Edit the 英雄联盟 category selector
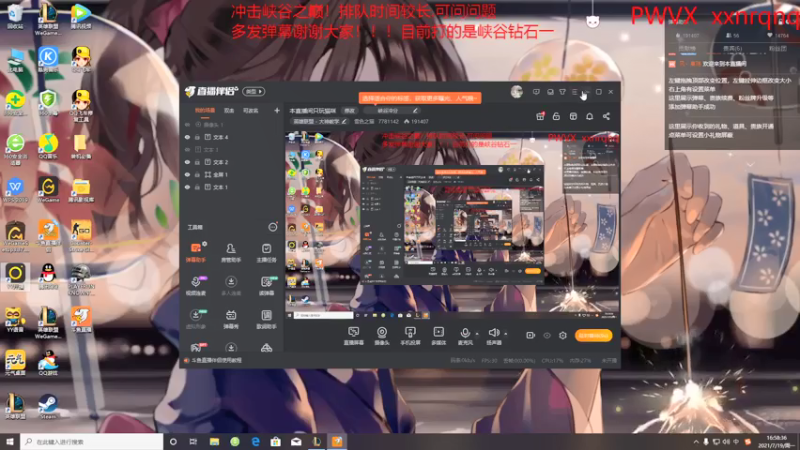Image resolution: width=800 pixels, height=450 pixels. tap(319, 121)
